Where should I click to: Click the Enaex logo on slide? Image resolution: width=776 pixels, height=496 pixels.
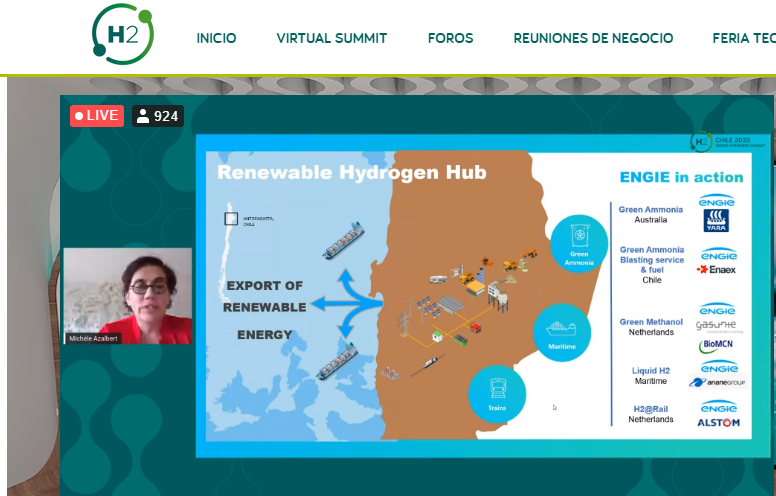tap(717, 270)
